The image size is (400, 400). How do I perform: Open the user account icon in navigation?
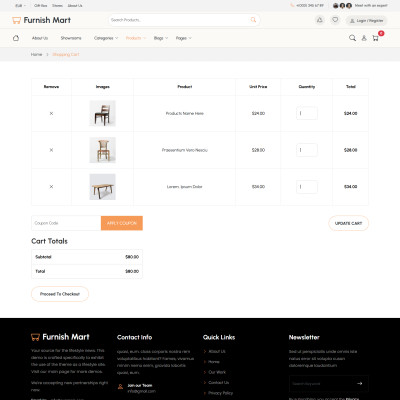click(x=364, y=38)
